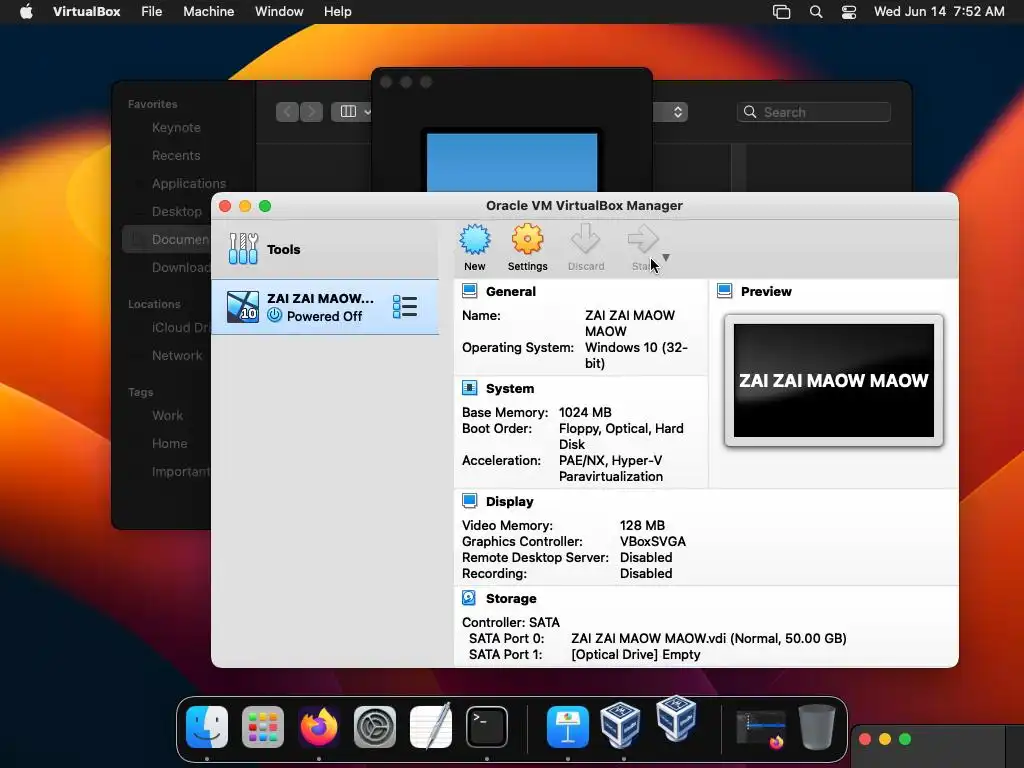Open the minimized window thumbnail in Dock

761,728
